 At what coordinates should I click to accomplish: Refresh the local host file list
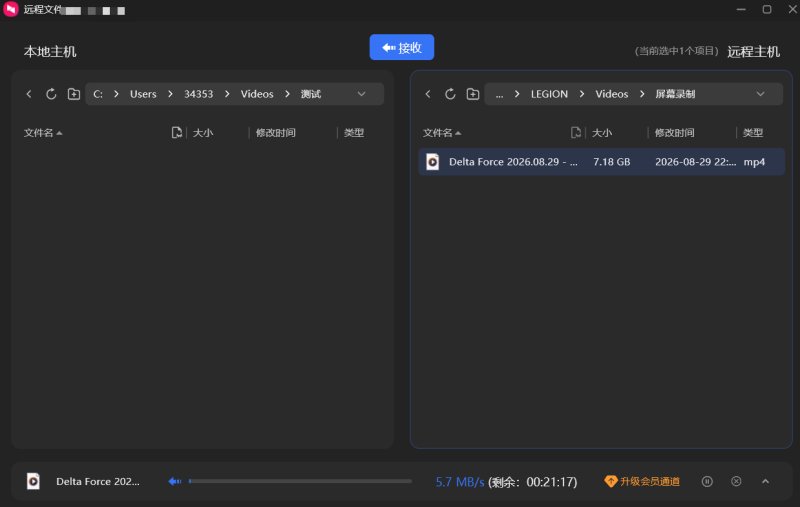pyautogui.click(x=51, y=94)
